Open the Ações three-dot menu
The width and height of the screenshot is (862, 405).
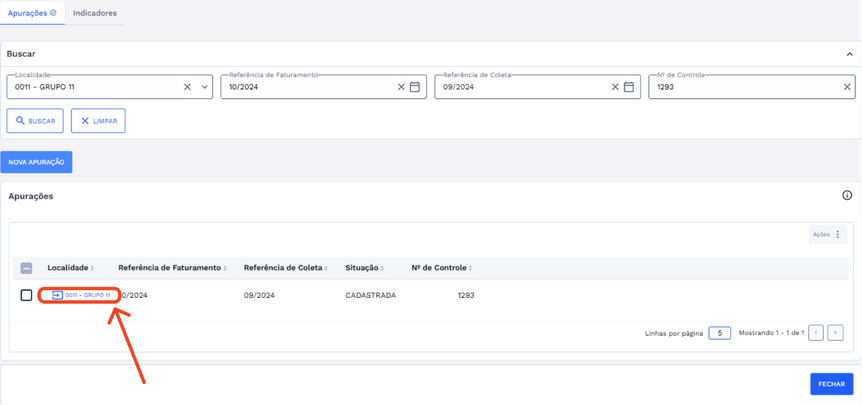point(838,234)
